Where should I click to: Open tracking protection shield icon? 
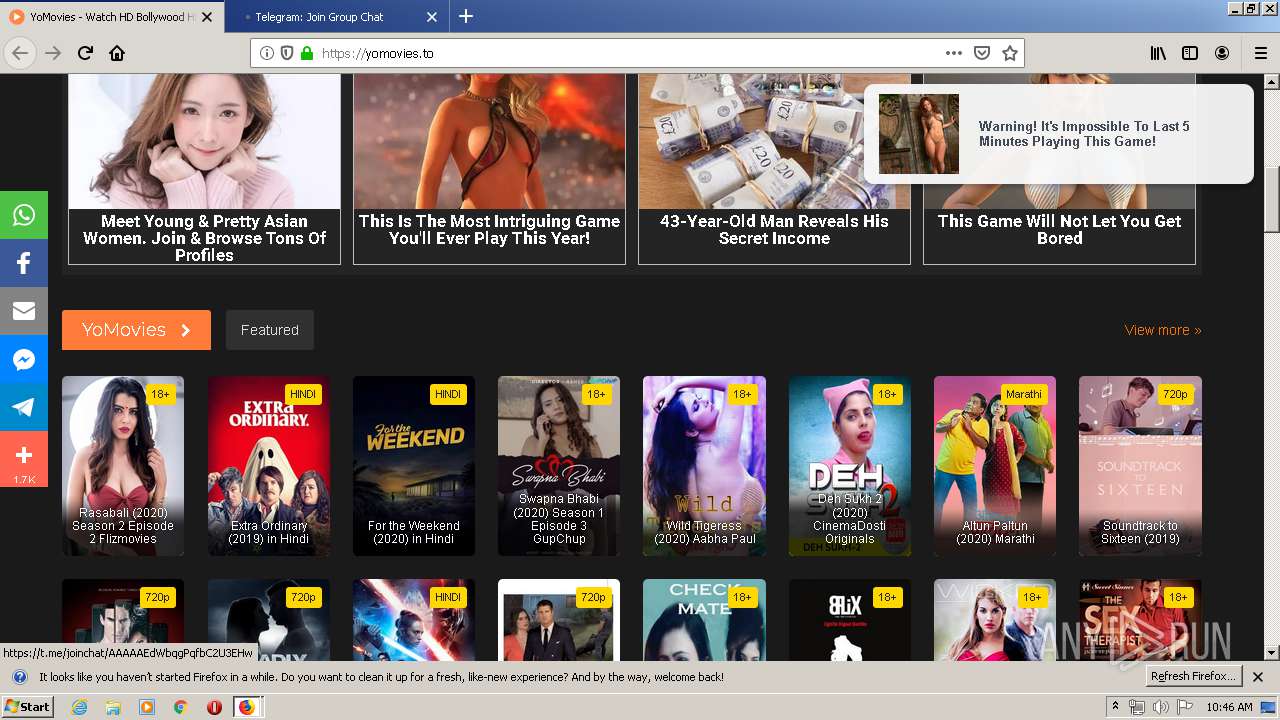(287, 53)
